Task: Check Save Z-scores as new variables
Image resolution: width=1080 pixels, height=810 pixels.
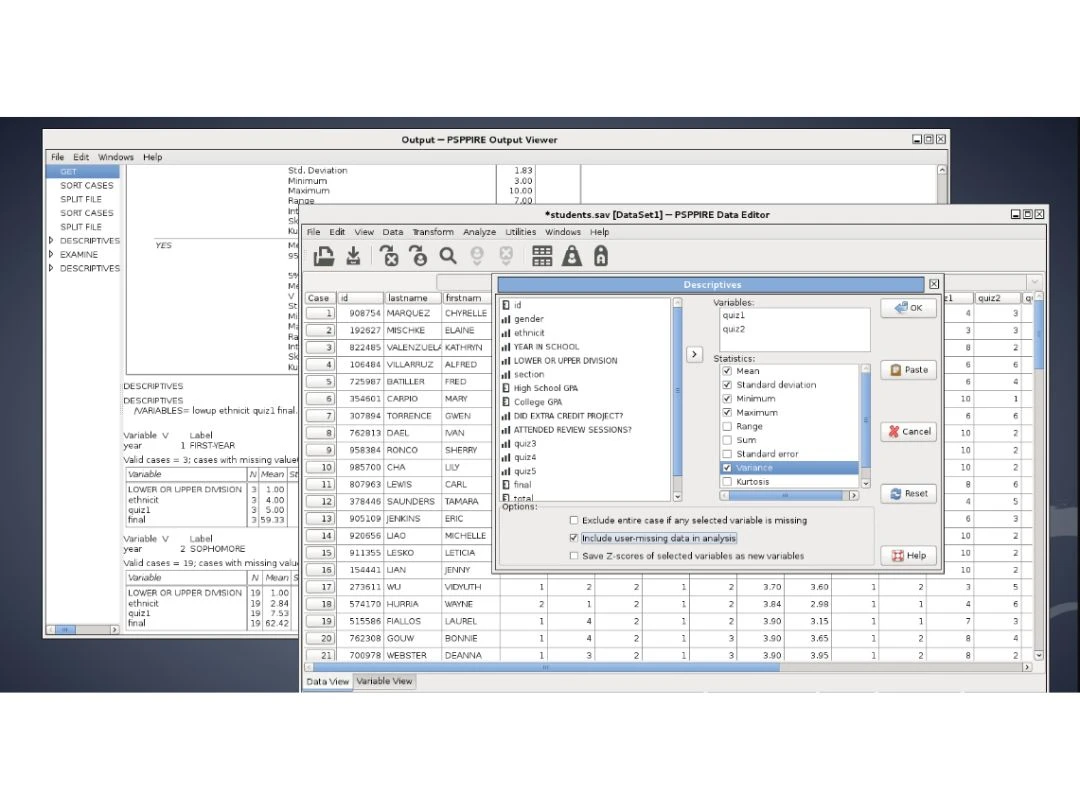Action: pos(574,556)
